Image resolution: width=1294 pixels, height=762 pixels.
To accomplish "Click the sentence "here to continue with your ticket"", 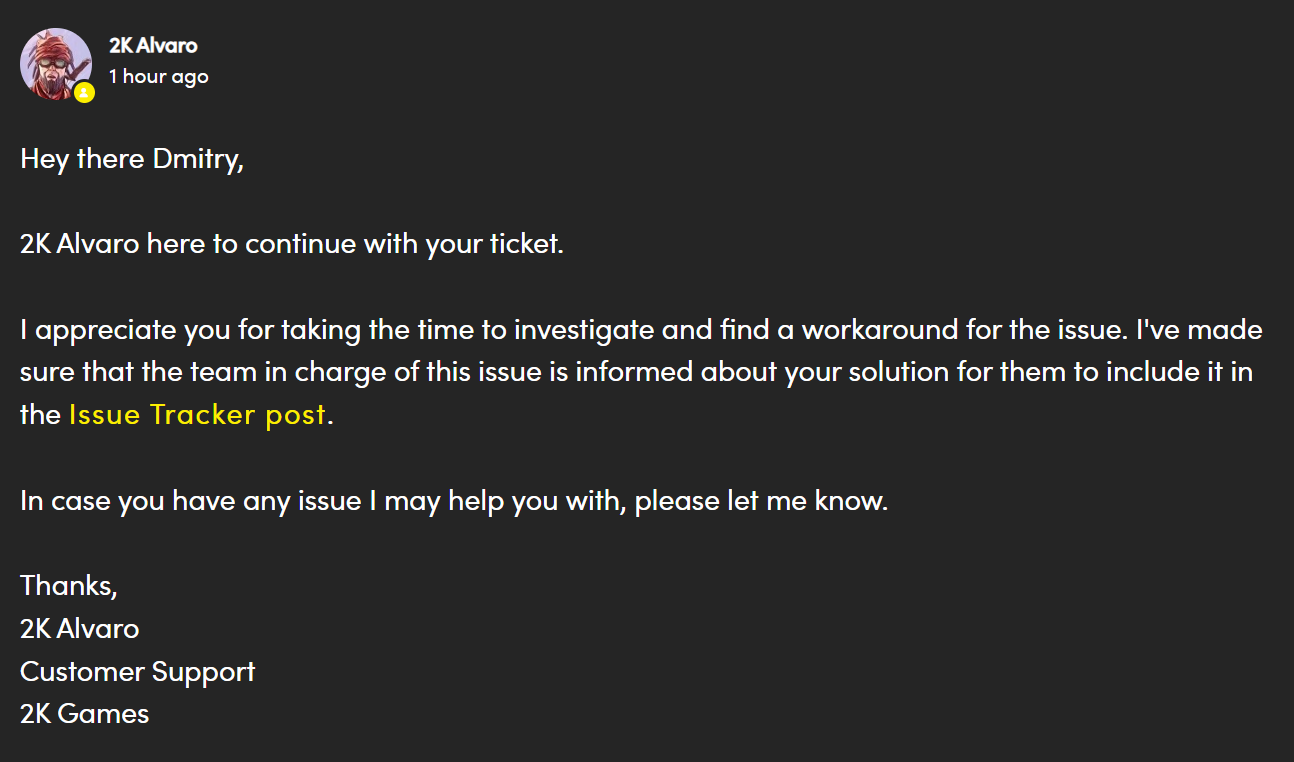I will pyautogui.click(x=355, y=244).
